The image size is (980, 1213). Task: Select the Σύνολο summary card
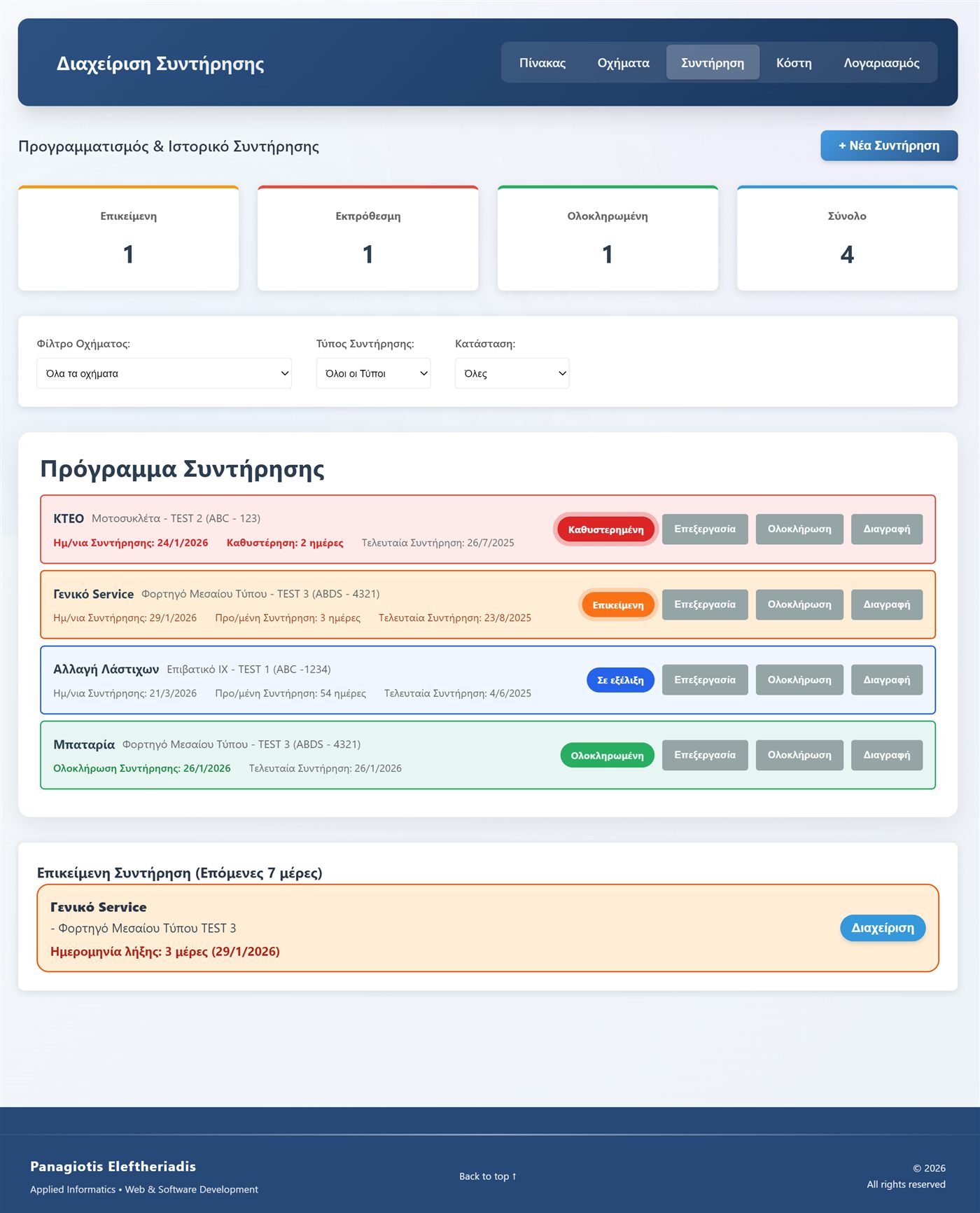coord(847,238)
